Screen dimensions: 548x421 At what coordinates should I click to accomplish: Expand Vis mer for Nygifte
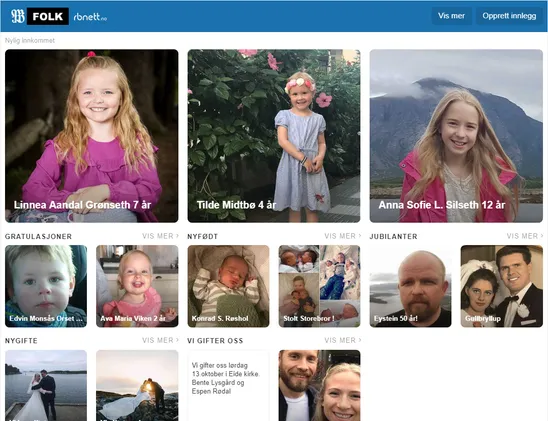[x=160, y=340]
